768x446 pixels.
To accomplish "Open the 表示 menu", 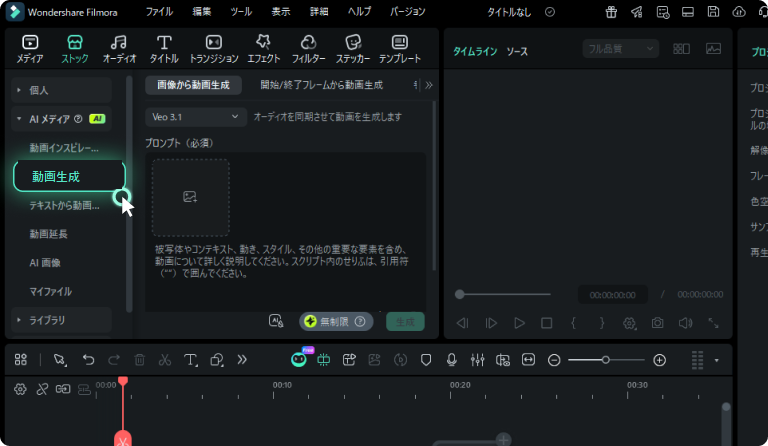I will [281, 12].
